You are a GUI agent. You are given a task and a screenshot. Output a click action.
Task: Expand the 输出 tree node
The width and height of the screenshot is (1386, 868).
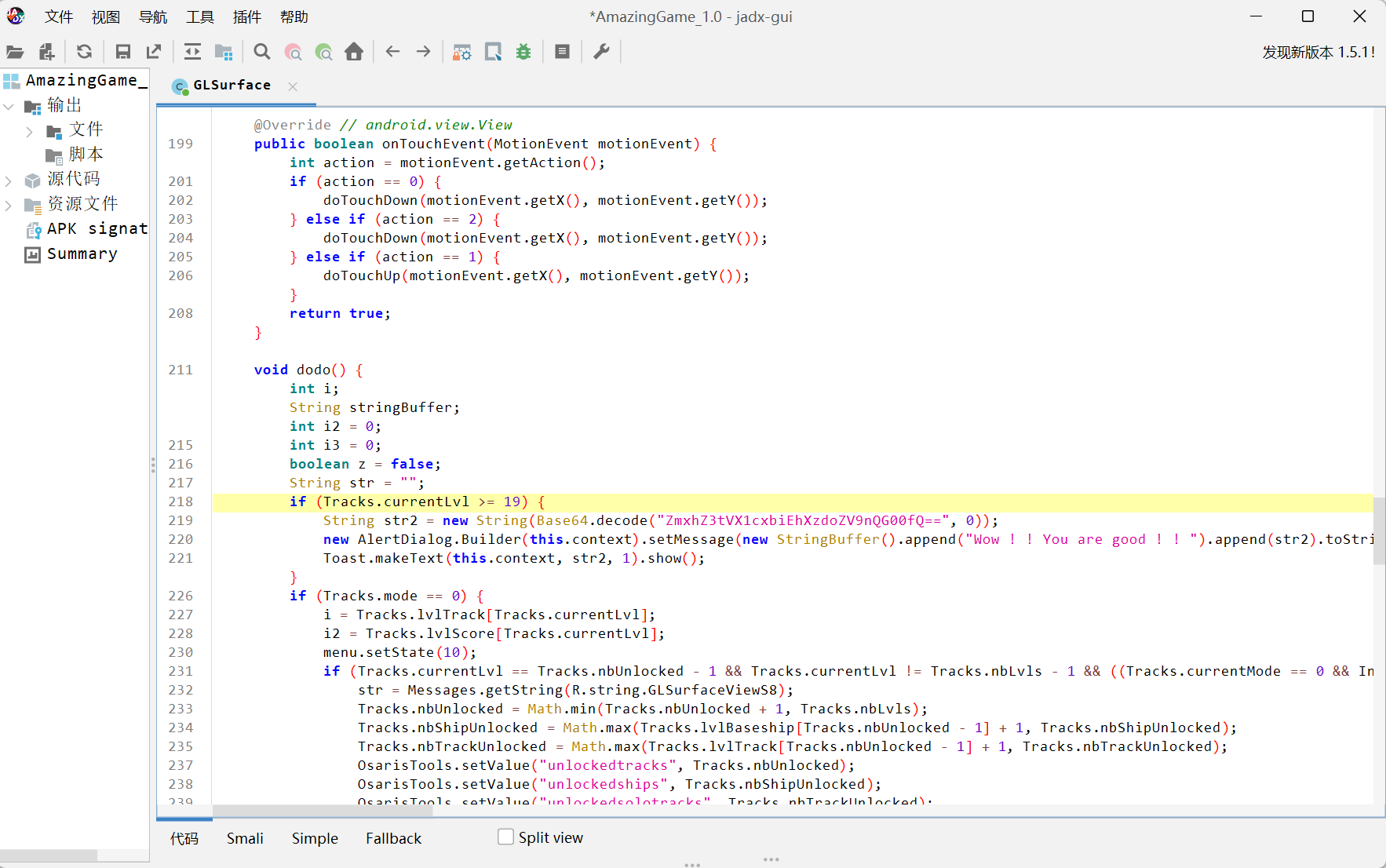click(9, 106)
